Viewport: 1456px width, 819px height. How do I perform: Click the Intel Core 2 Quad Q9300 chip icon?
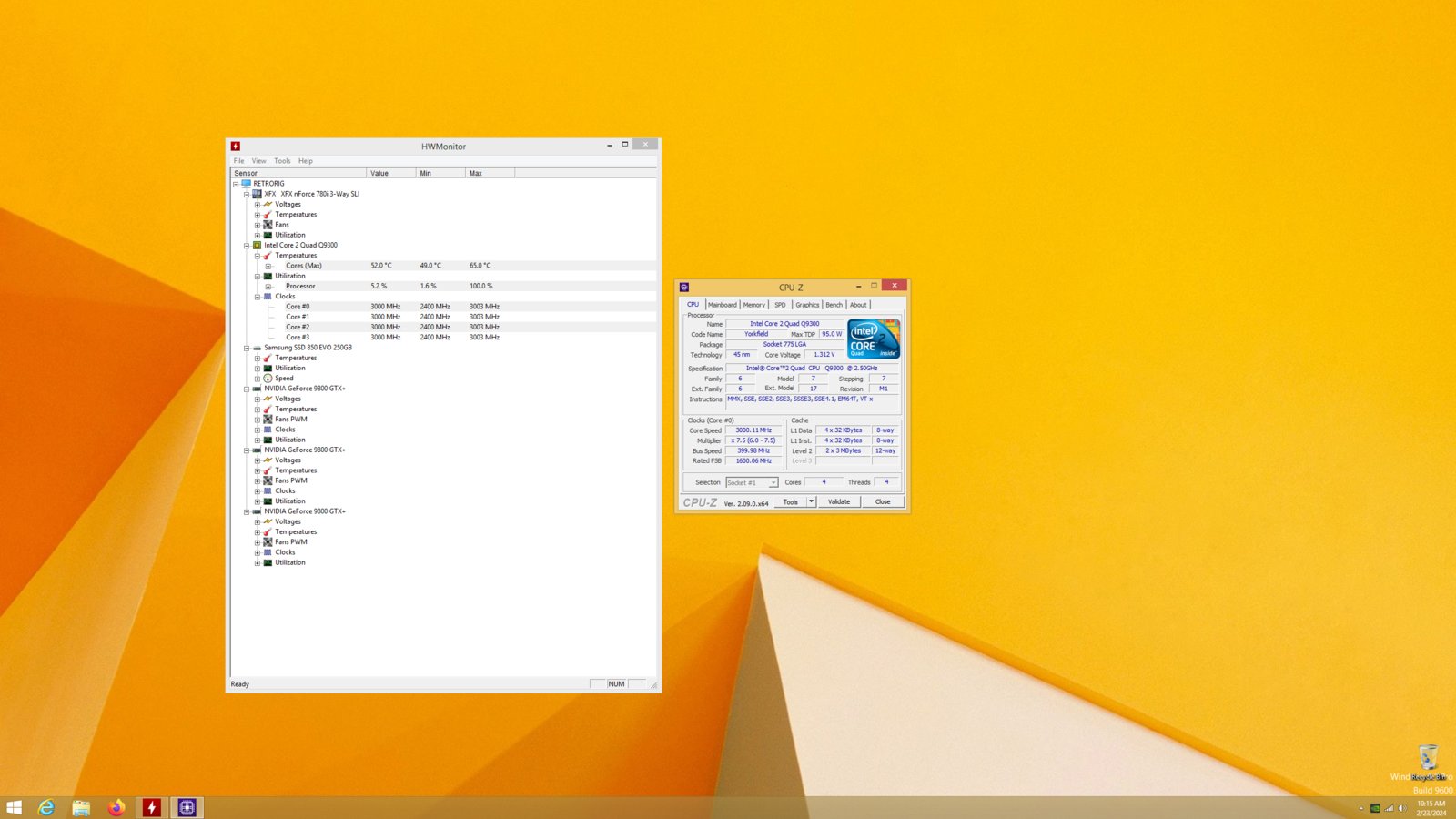[257, 245]
